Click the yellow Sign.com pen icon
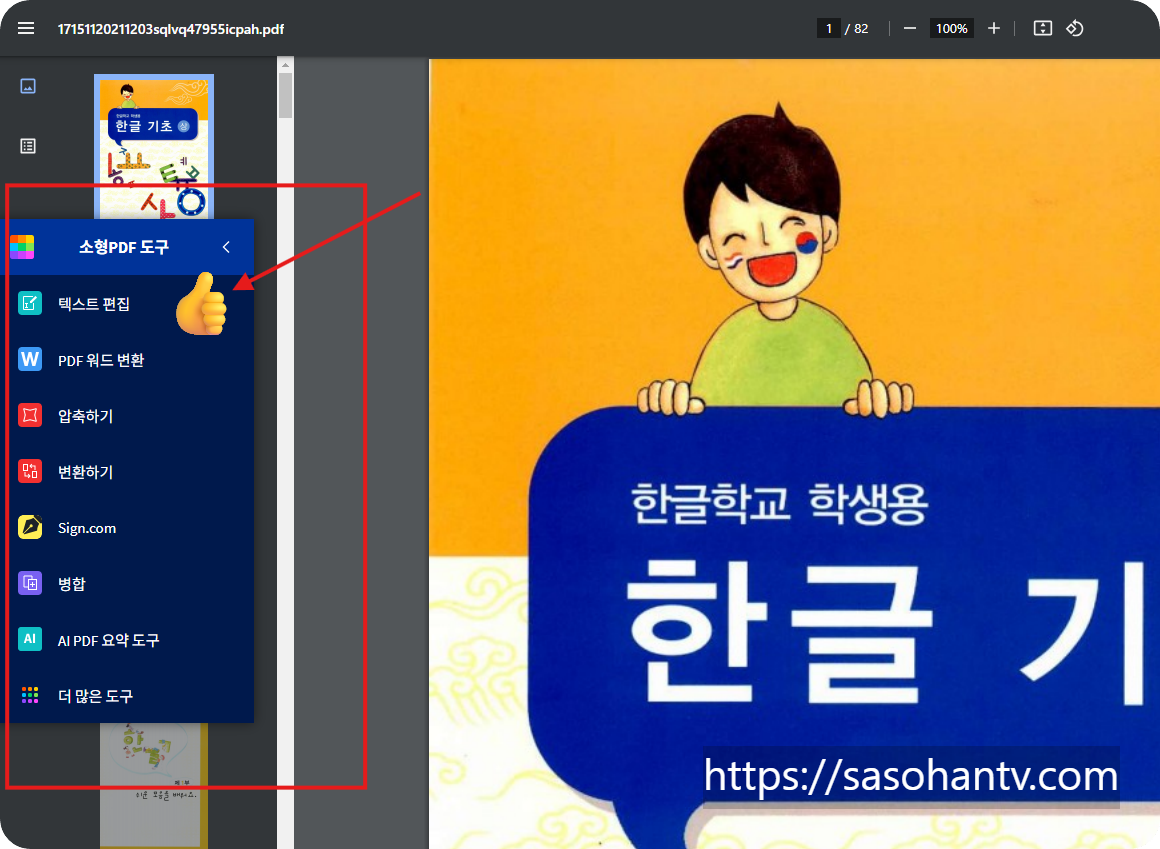1160x849 pixels. tap(30, 527)
